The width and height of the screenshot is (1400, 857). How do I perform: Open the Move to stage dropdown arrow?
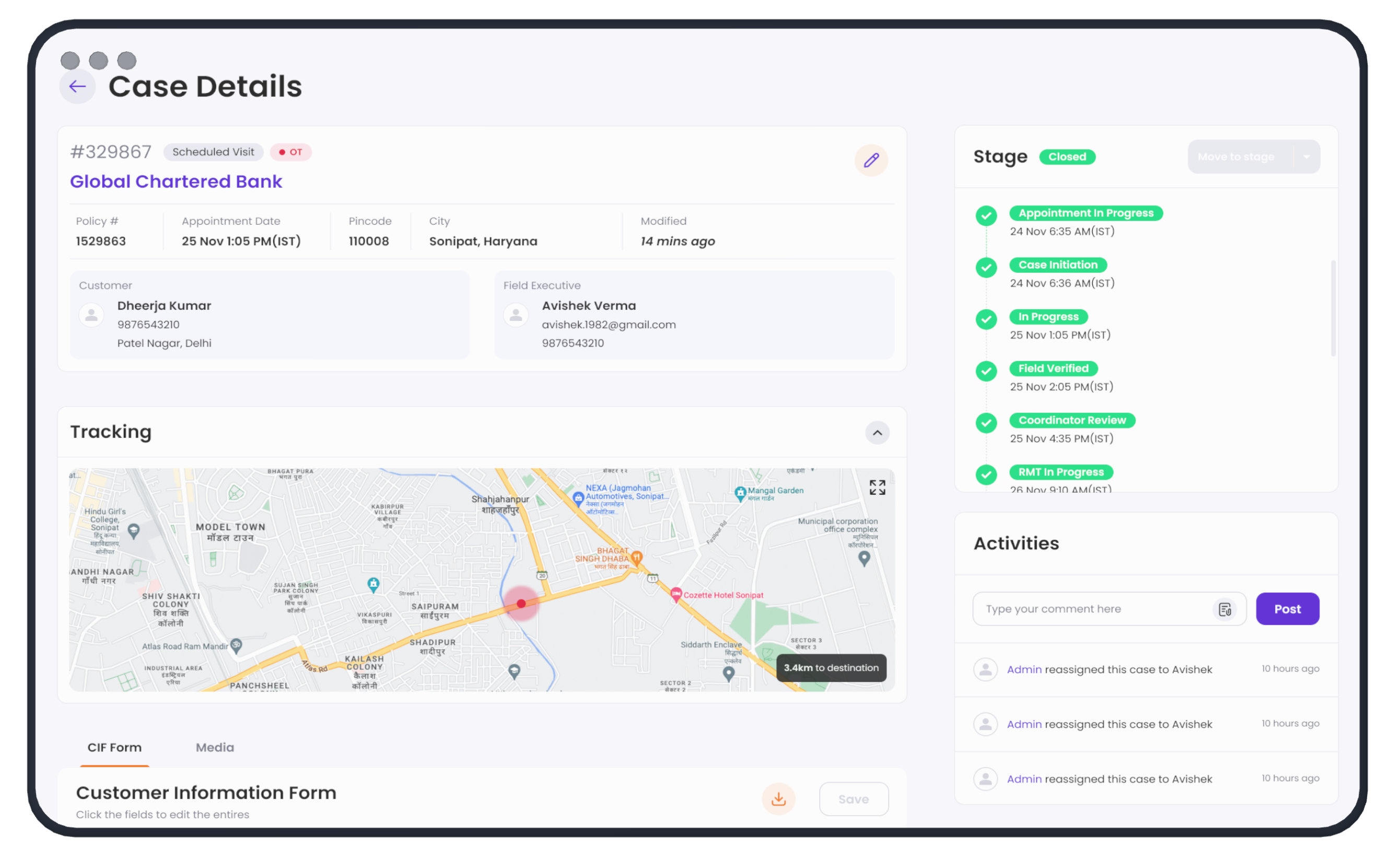click(1306, 157)
